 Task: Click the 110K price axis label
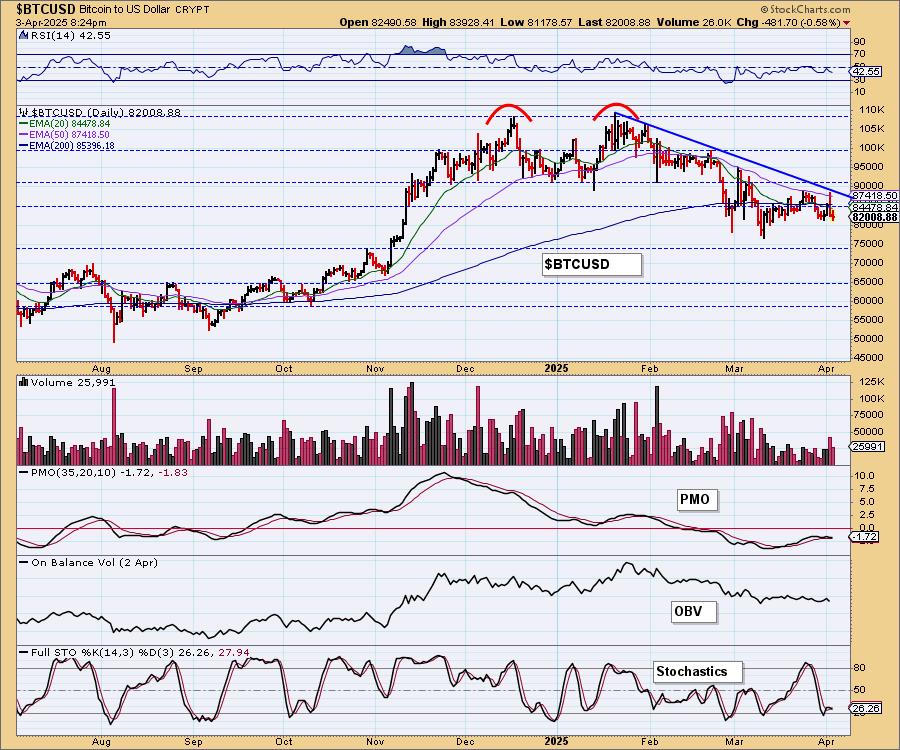point(872,110)
